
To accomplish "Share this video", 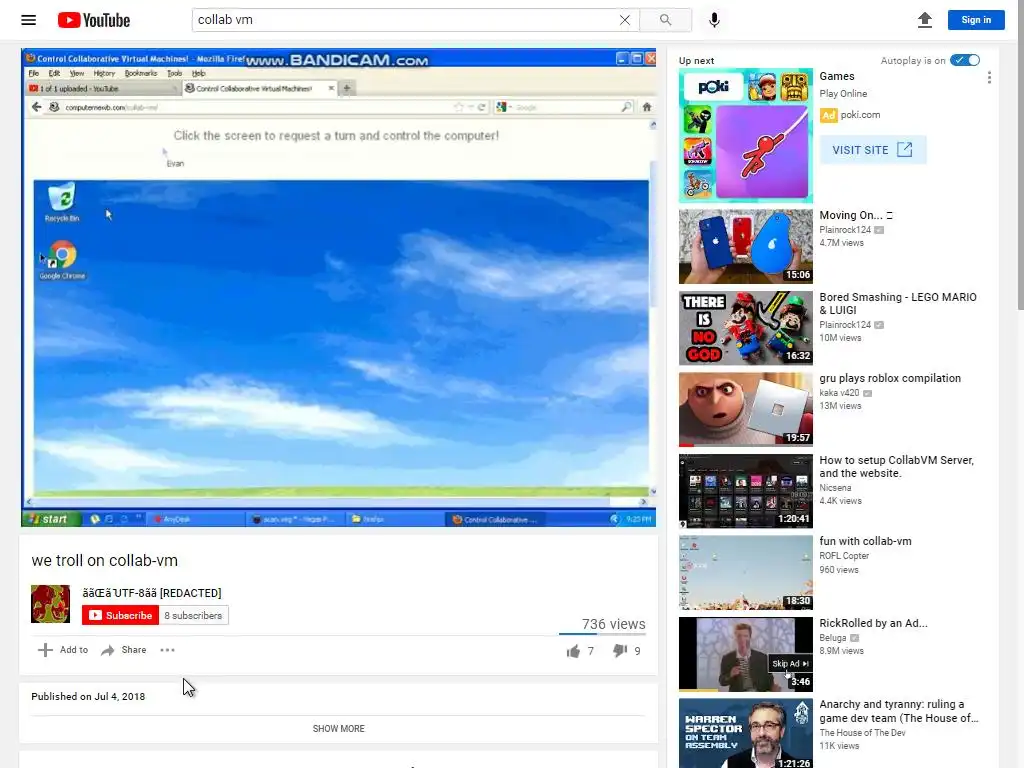I will (123, 650).
